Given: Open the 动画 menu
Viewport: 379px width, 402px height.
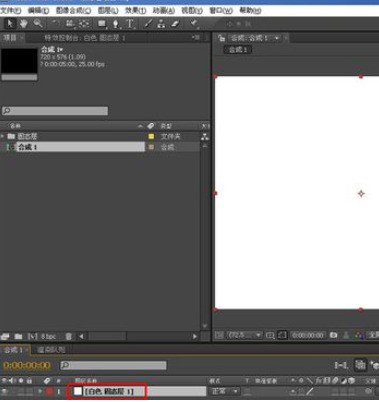Looking at the screenshot, I should [x=163, y=10].
